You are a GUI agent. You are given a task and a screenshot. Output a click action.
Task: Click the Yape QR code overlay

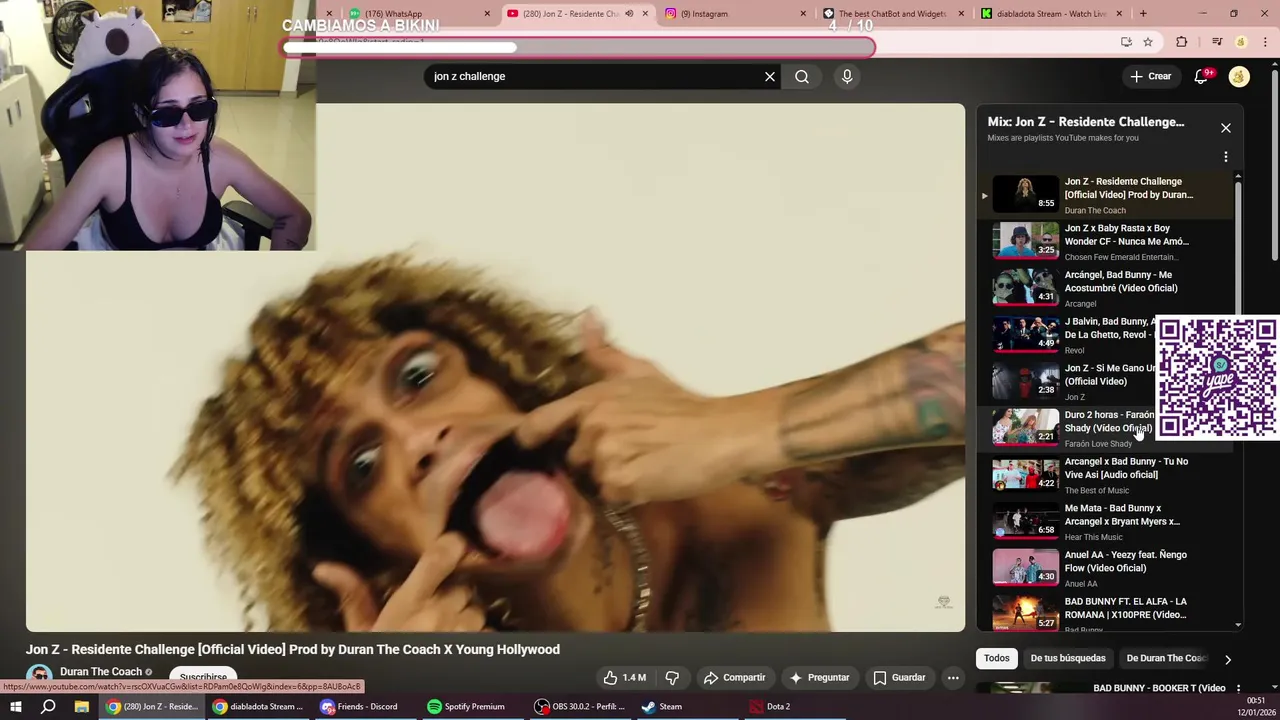(x=1217, y=378)
